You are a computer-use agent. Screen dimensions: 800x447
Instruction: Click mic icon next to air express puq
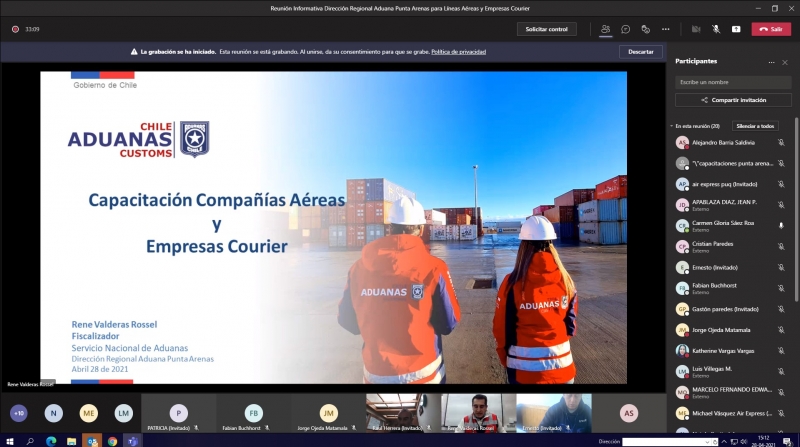click(x=781, y=184)
